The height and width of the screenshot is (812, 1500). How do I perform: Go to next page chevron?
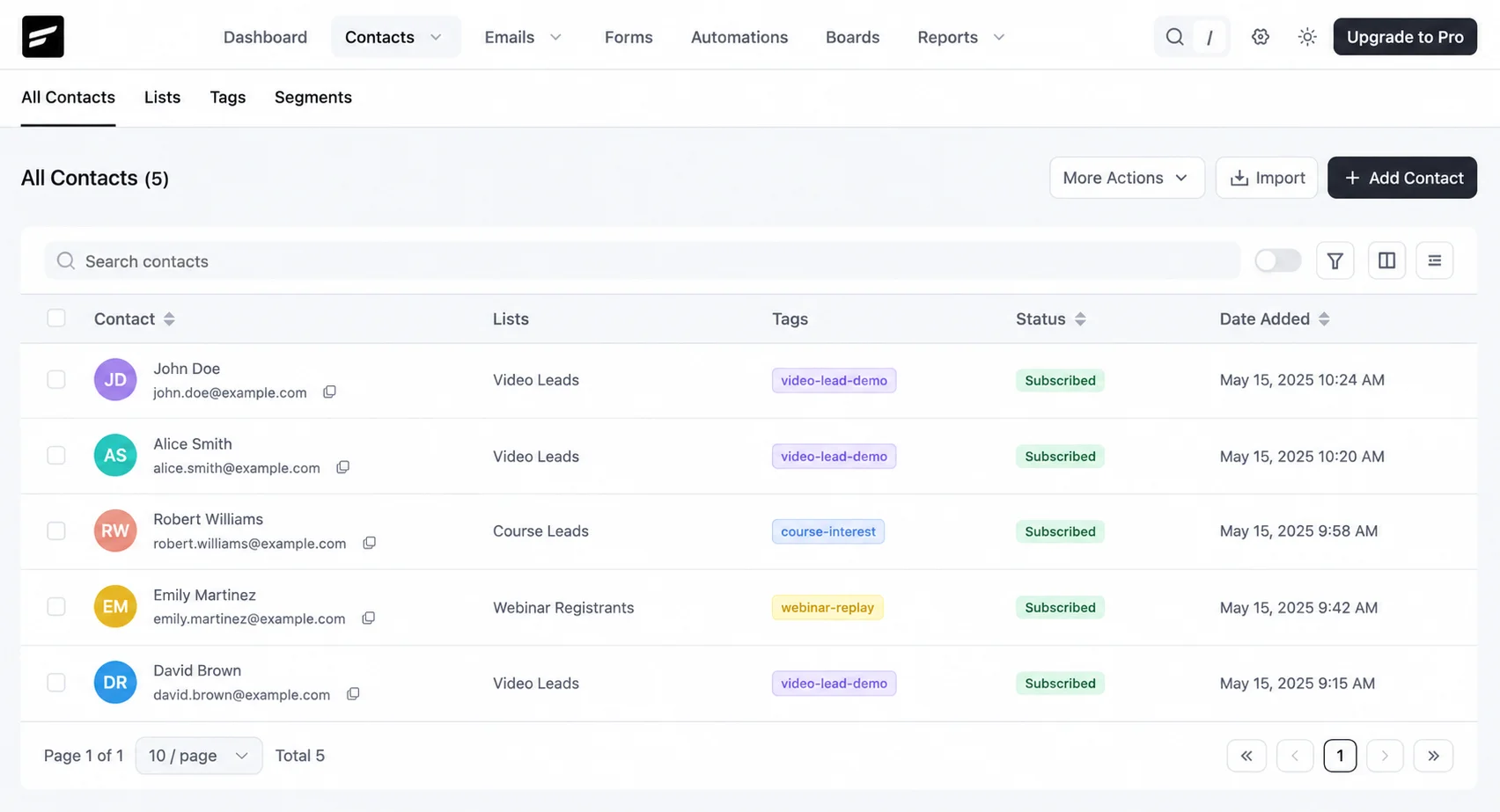1385,756
